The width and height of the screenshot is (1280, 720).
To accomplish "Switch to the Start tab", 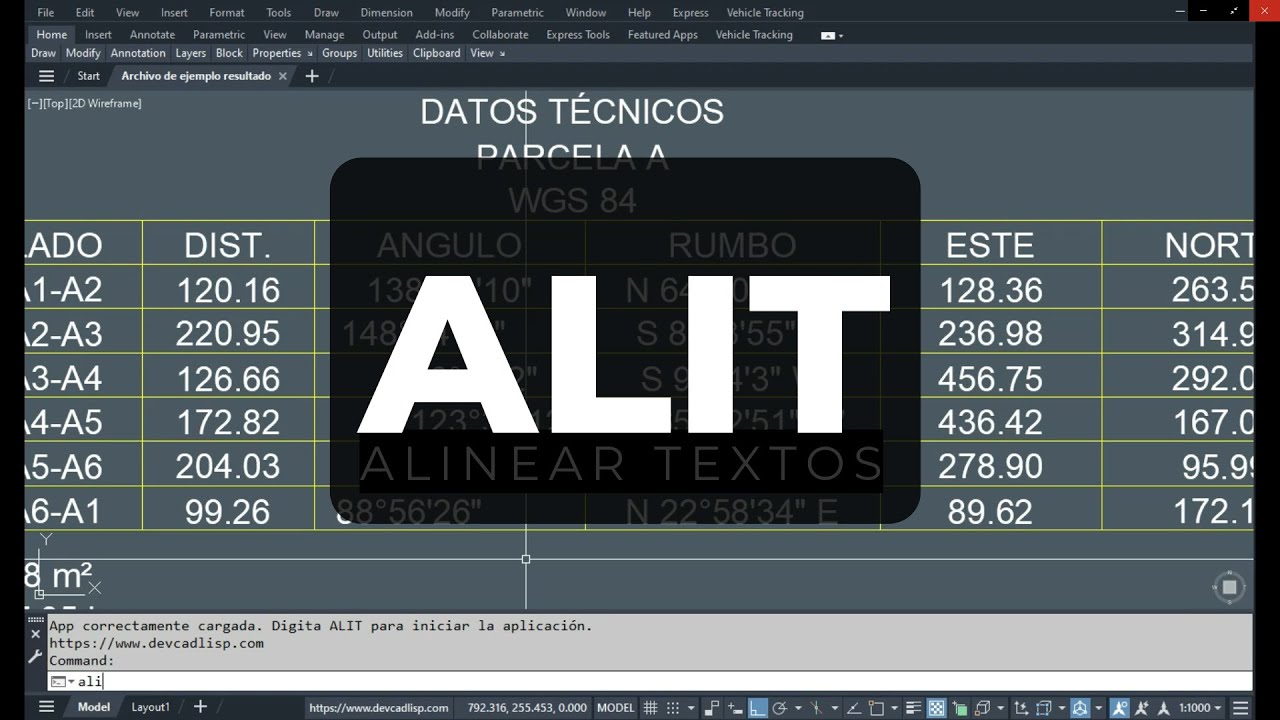I will pos(88,76).
